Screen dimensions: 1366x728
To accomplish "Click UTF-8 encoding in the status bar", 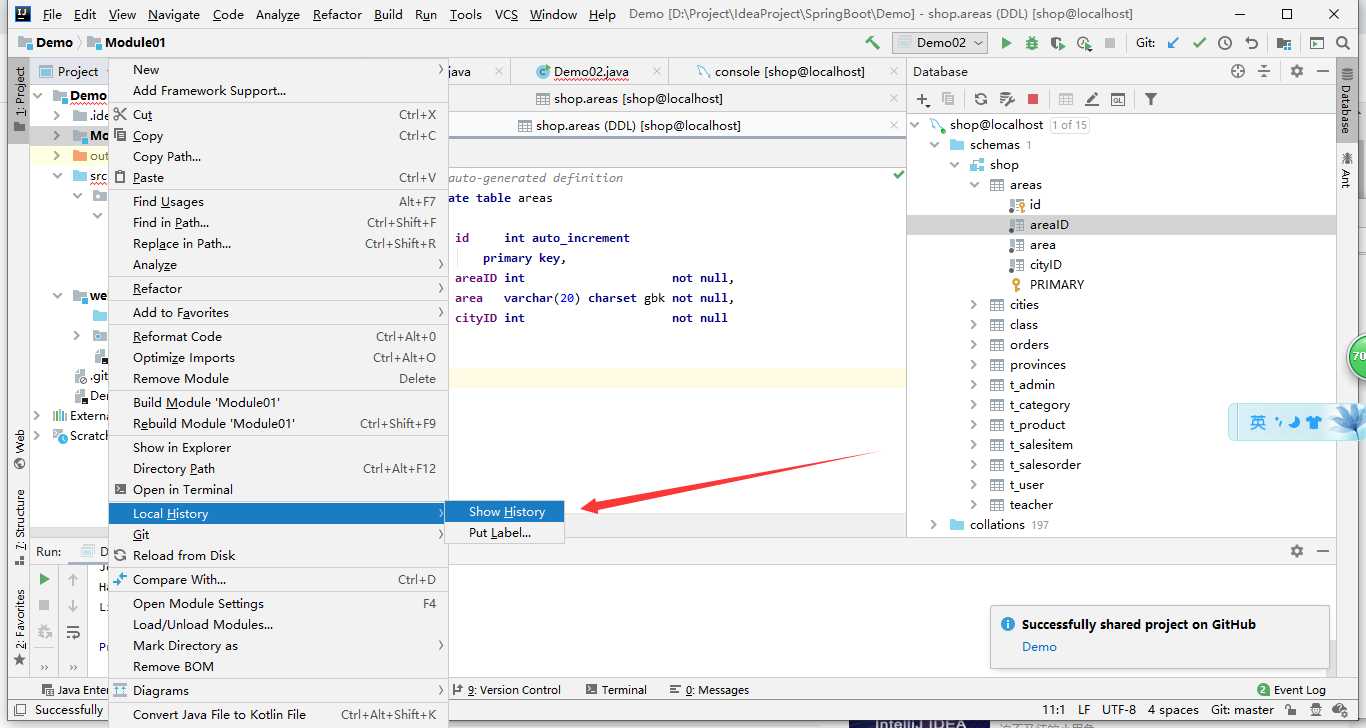I will click(x=1120, y=710).
